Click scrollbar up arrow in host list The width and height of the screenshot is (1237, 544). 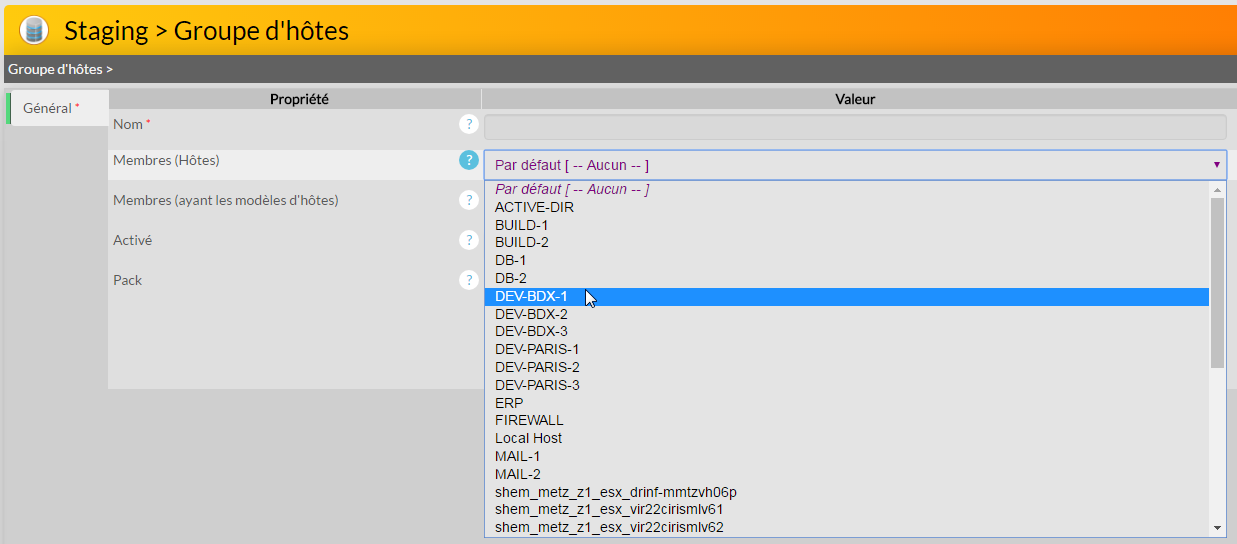1217,189
